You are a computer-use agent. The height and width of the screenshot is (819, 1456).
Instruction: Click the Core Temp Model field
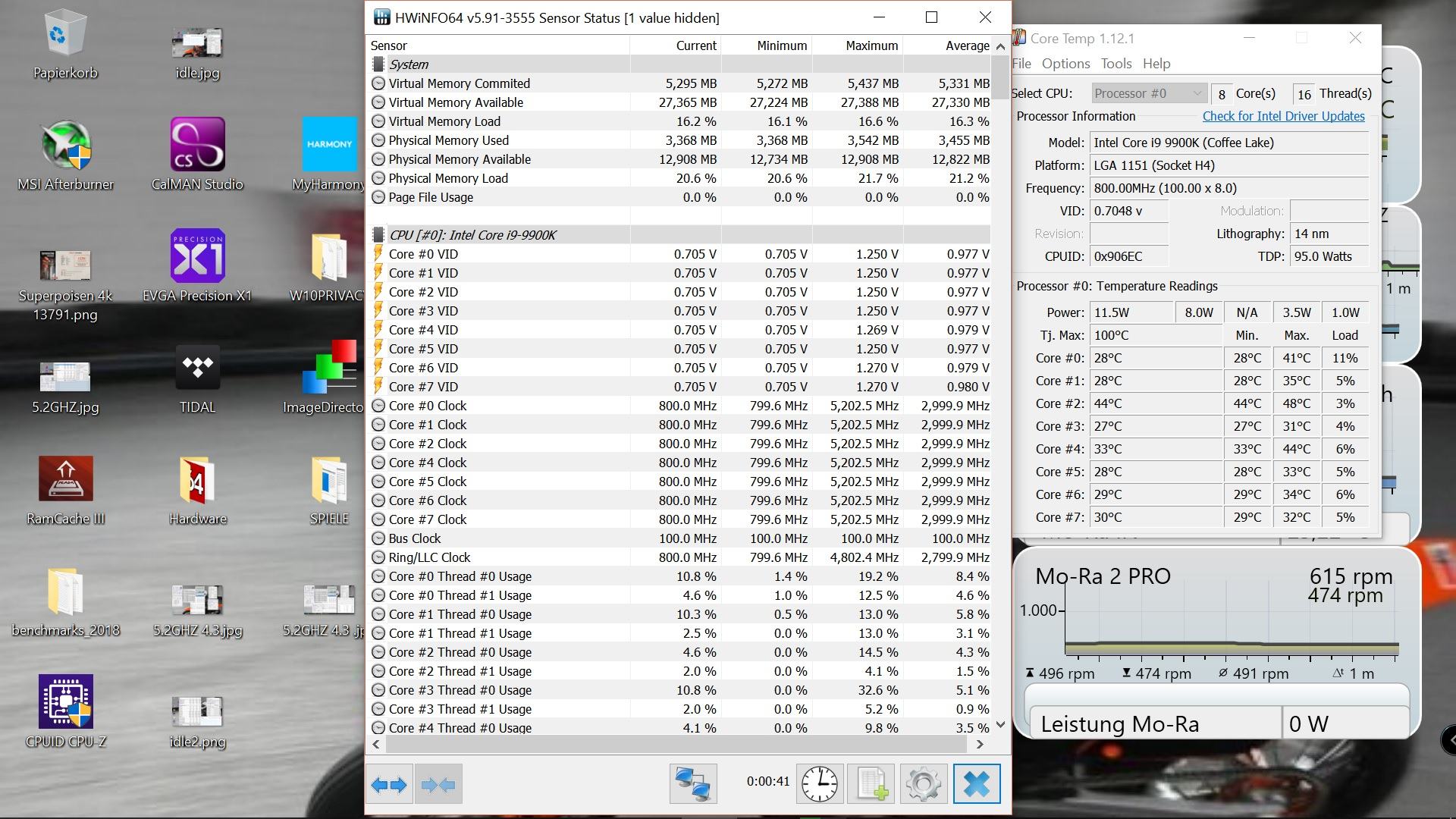[1229, 143]
